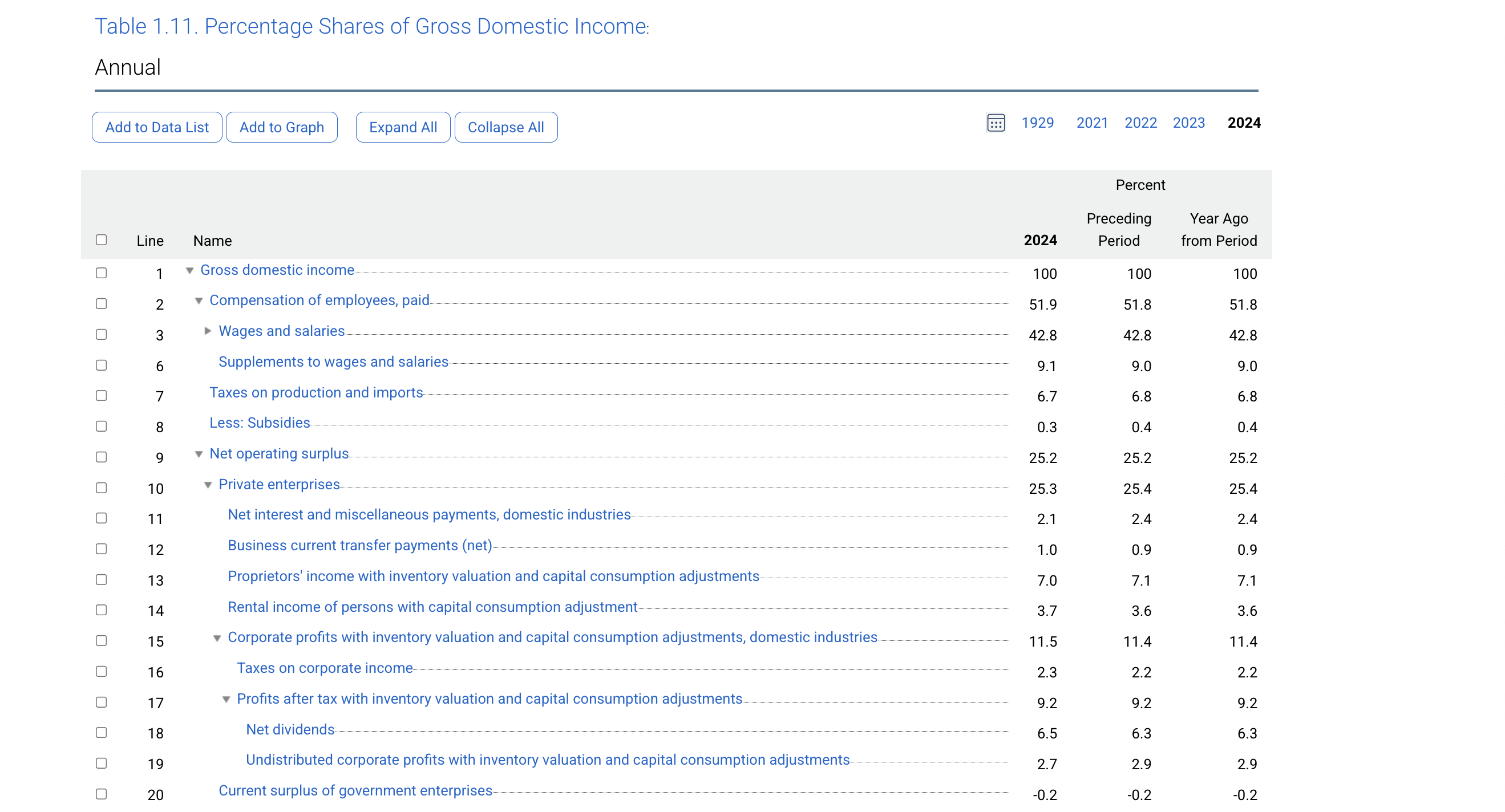Open Current surplus of government enterprises link
This screenshot has height=812, width=1505.
[355, 790]
